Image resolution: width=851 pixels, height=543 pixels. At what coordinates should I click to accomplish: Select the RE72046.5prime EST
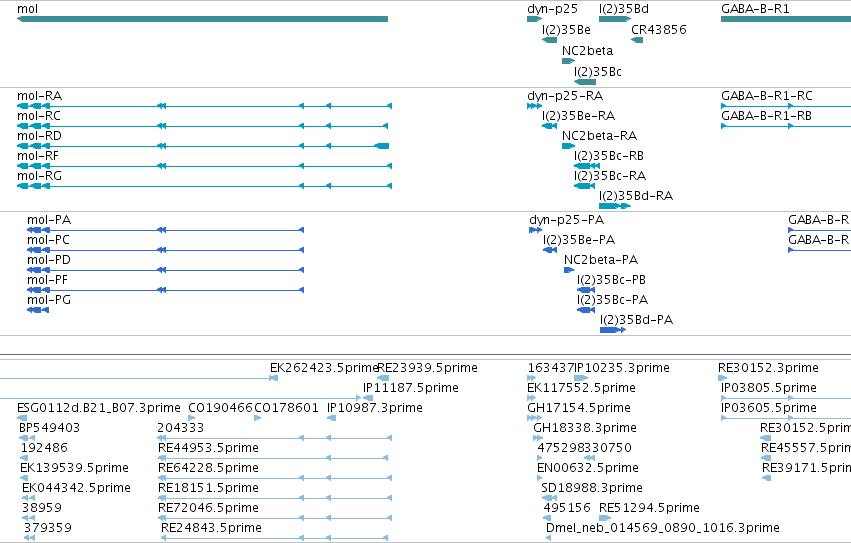(x=275, y=519)
